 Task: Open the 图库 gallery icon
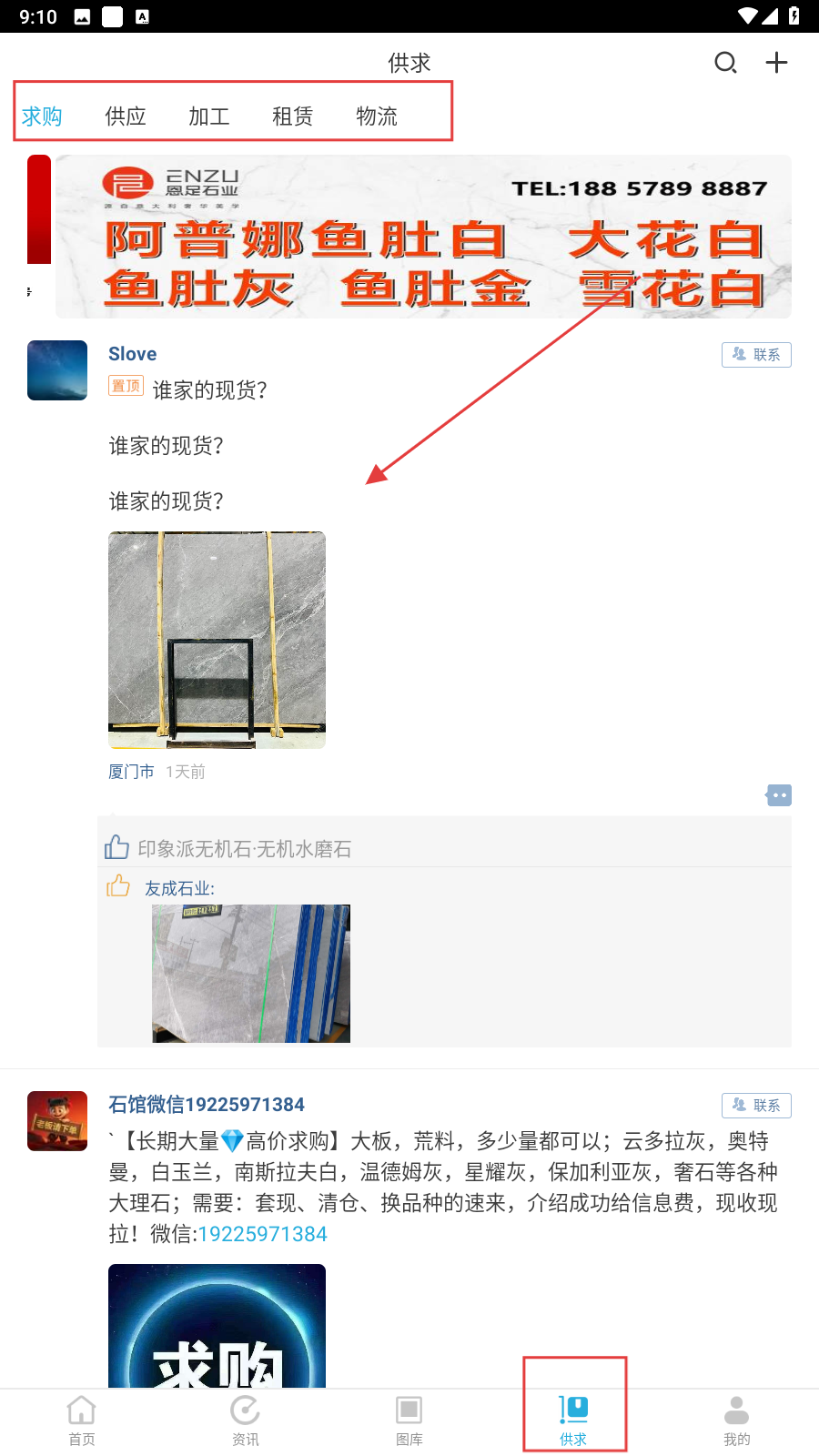[409, 1421]
